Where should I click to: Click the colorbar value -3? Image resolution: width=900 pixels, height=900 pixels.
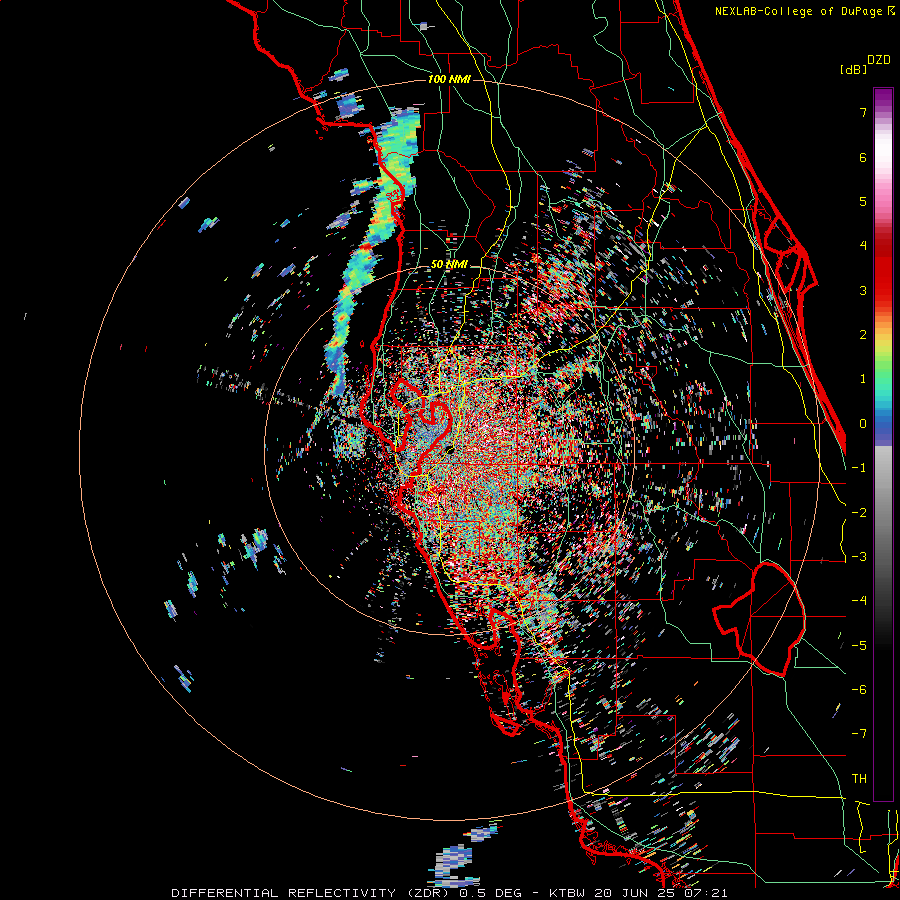(859, 557)
